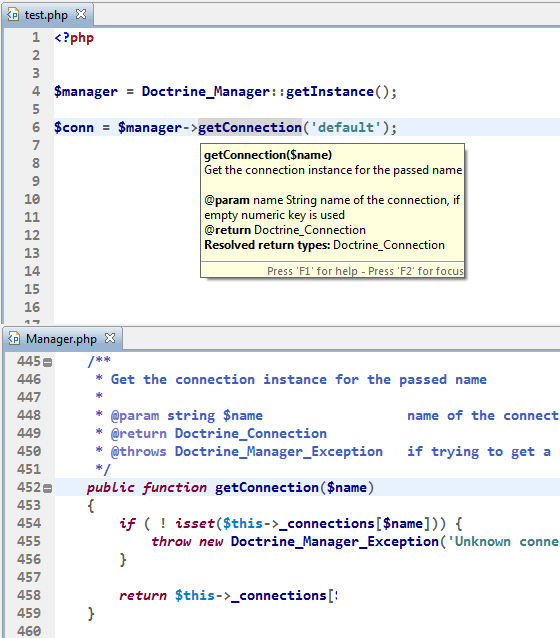
Task: Click the PHP file icon on Manager.php tab
Action: pos(14,339)
